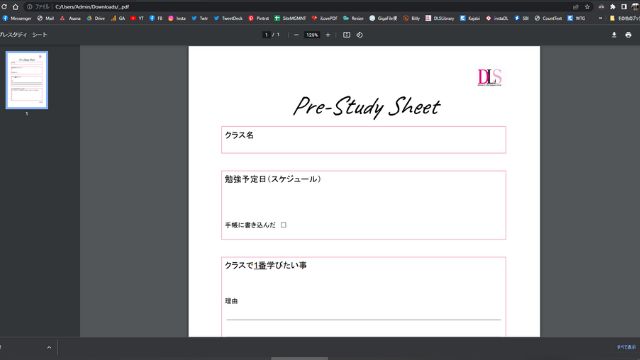Click the zoom percentage field

[312, 35]
